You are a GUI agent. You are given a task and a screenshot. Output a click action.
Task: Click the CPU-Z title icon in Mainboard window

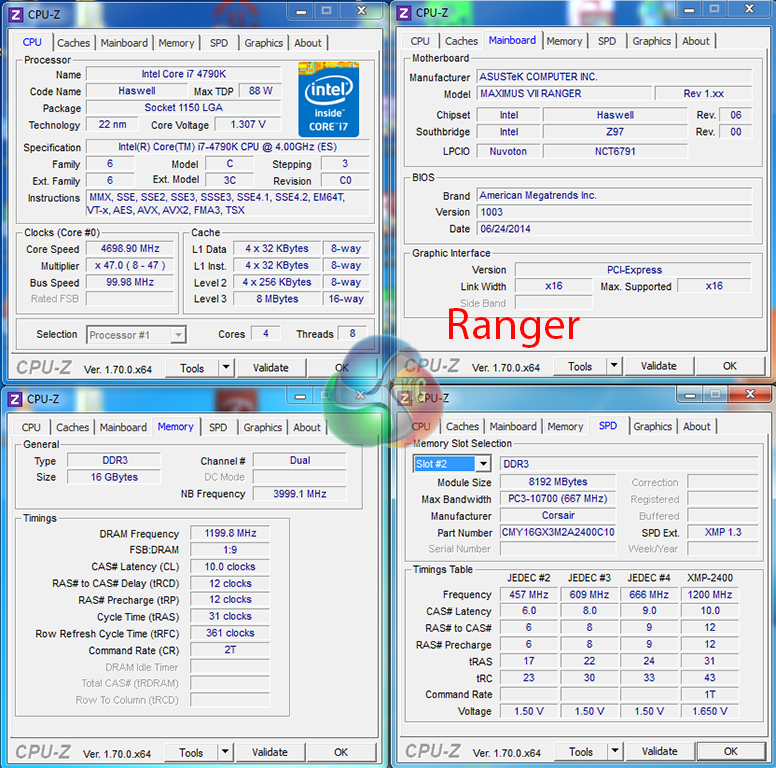point(404,13)
